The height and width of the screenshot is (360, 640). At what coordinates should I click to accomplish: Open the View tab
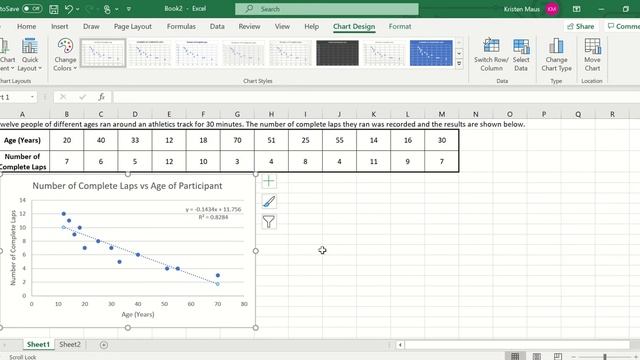[x=282, y=27]
